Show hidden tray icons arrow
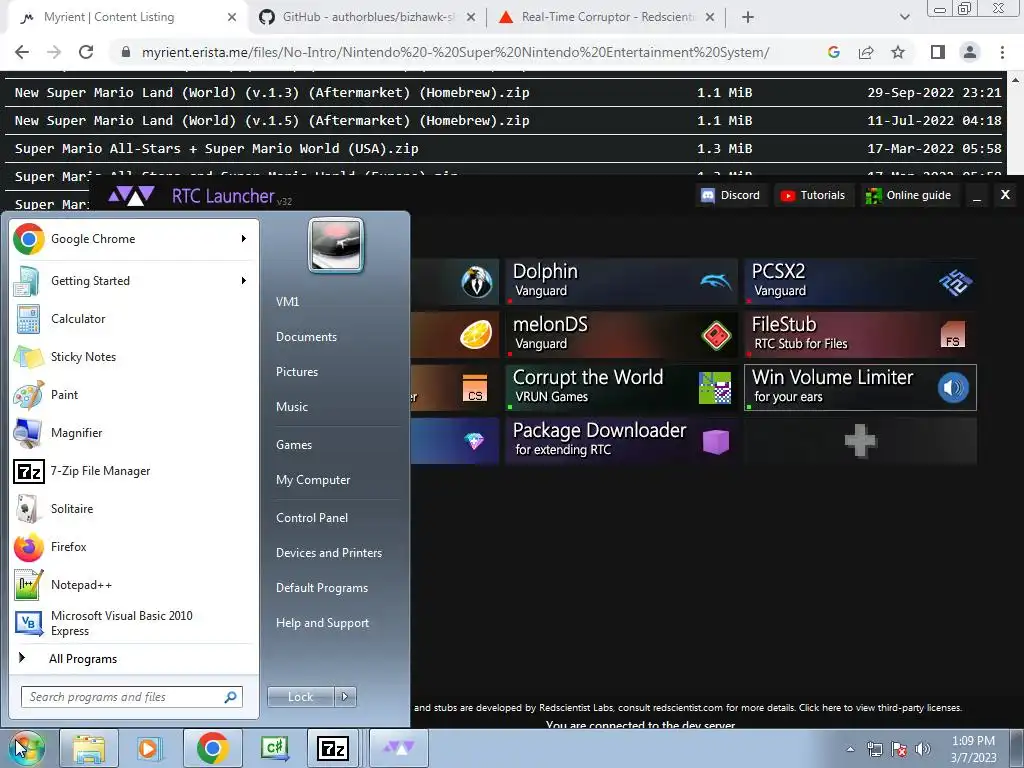The height and width of the screenshot is (768, 1024). (850, 749)
